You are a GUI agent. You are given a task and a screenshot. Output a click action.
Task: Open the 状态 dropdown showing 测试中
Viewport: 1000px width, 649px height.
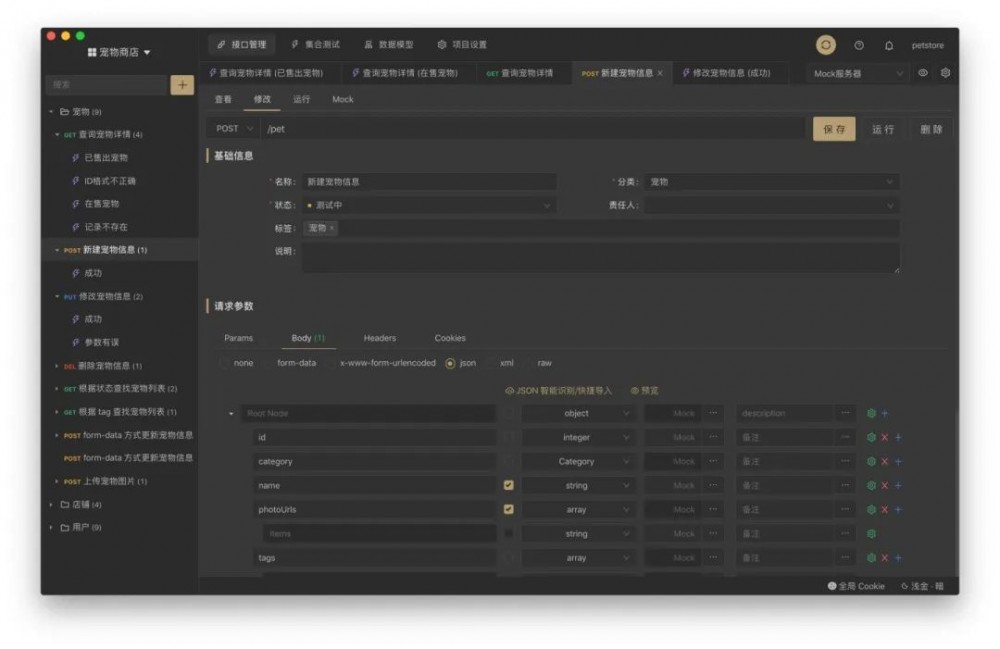coord(430,203)
